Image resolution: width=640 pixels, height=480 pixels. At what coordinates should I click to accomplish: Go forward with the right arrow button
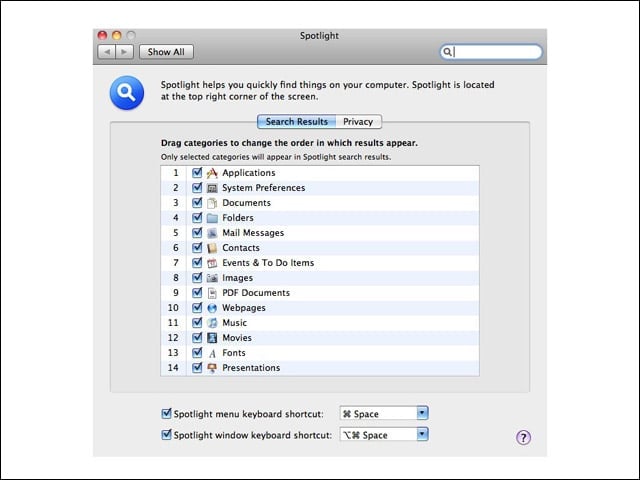point(124,52)
